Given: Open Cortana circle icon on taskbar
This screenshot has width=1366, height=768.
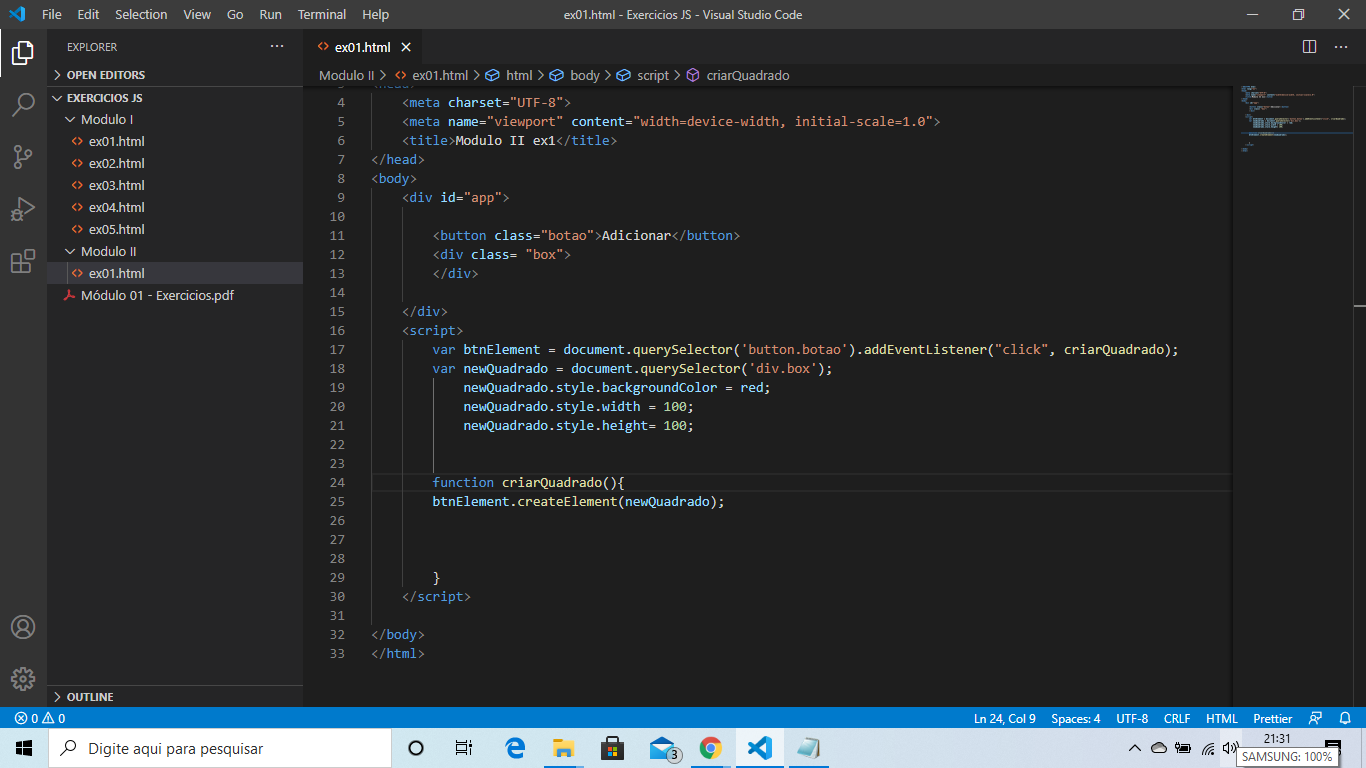Looking at the screenshot, I should tap(416, 748).
